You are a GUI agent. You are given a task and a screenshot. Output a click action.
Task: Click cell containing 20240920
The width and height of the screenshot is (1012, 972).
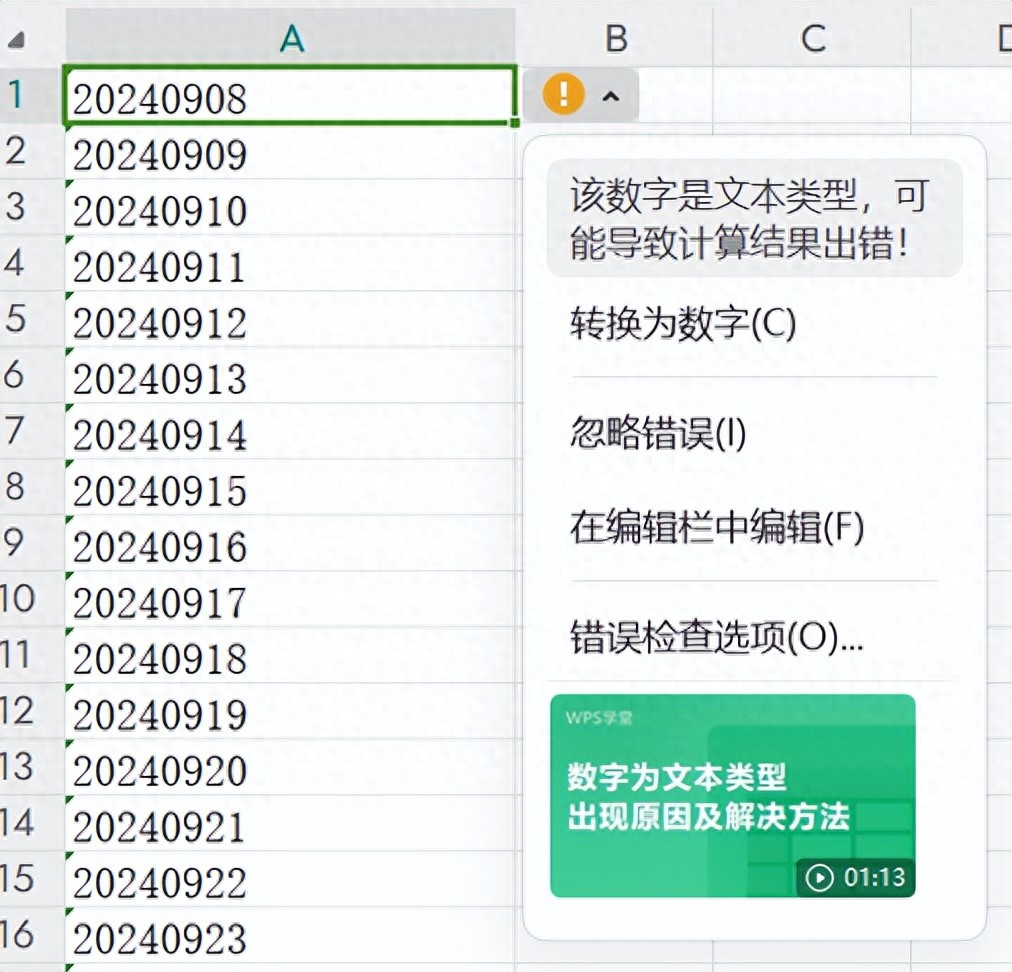pos(290,767)
